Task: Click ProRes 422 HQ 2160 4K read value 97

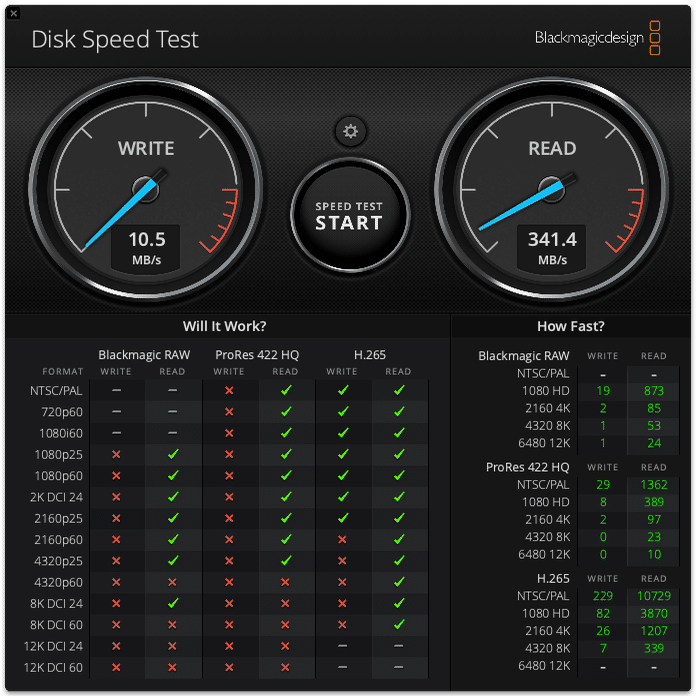Action: tap(654, 519)
